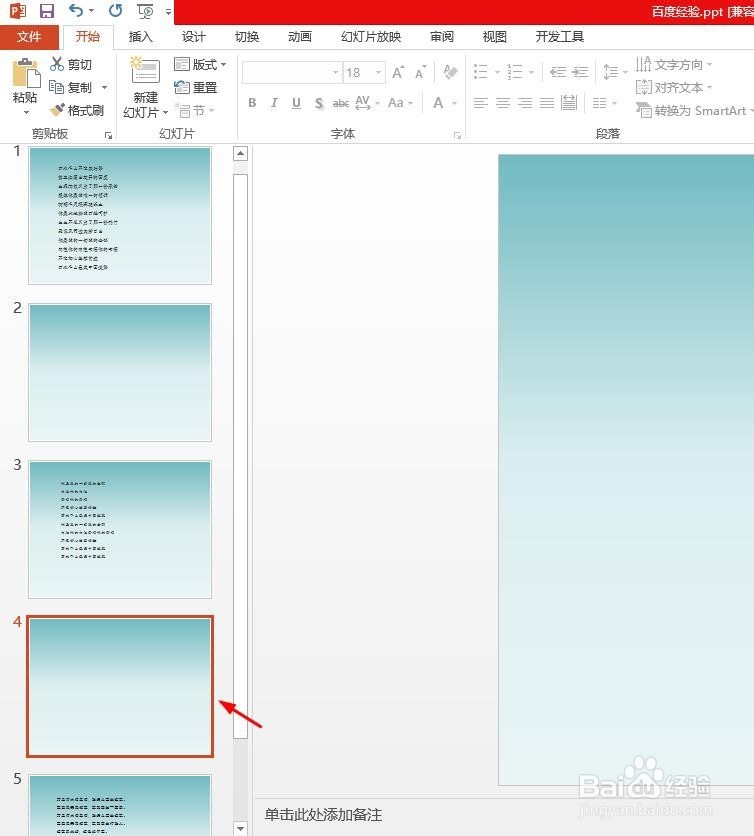Center align text
The image size is (754, 836).
click(503, 102)
